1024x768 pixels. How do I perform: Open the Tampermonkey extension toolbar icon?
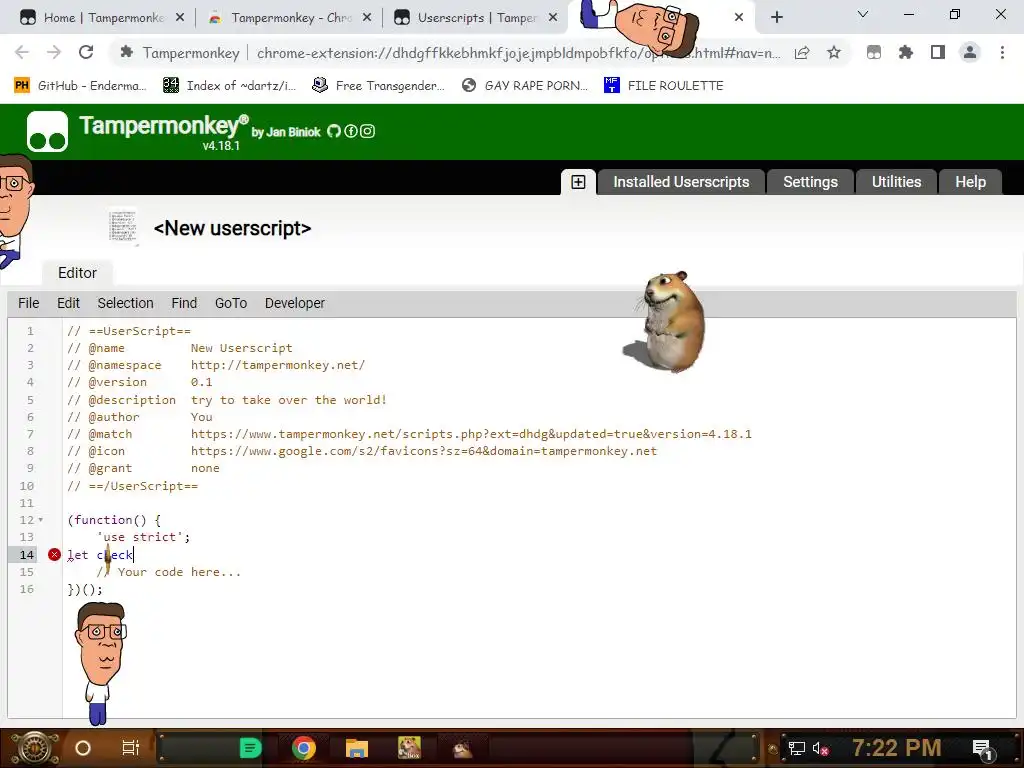coord(874,53)
